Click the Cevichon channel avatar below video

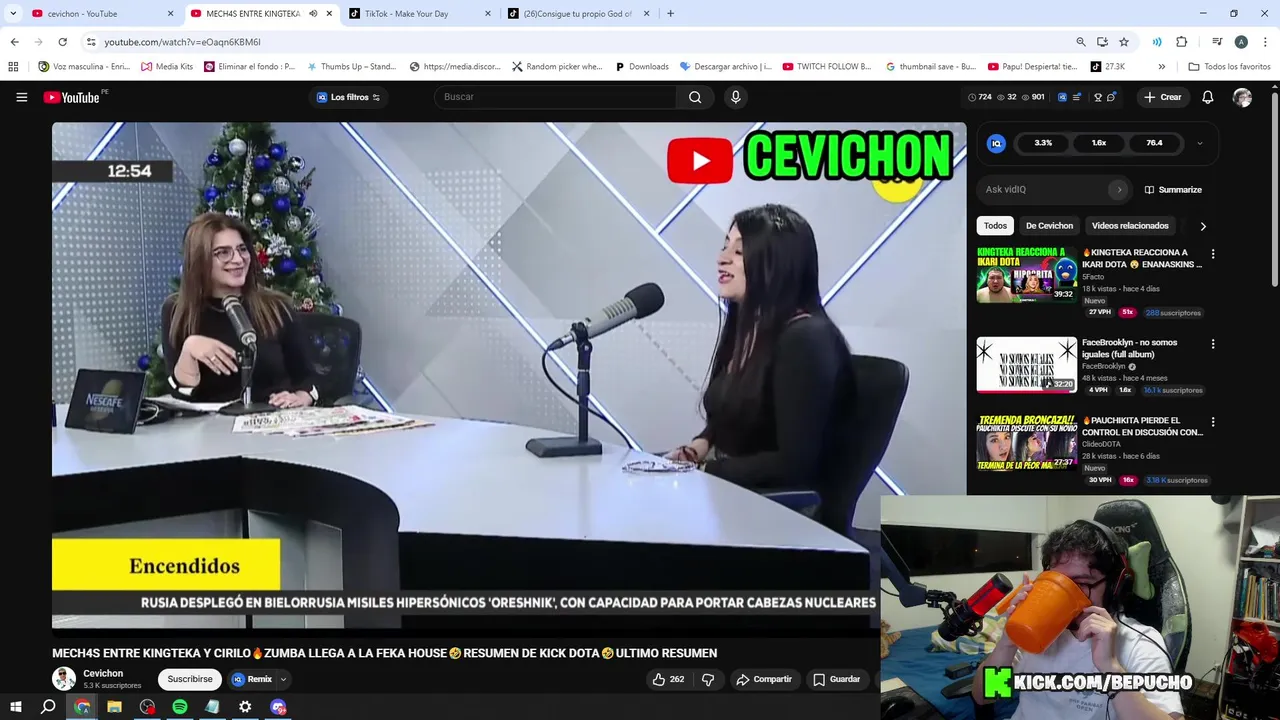[64, 679]
